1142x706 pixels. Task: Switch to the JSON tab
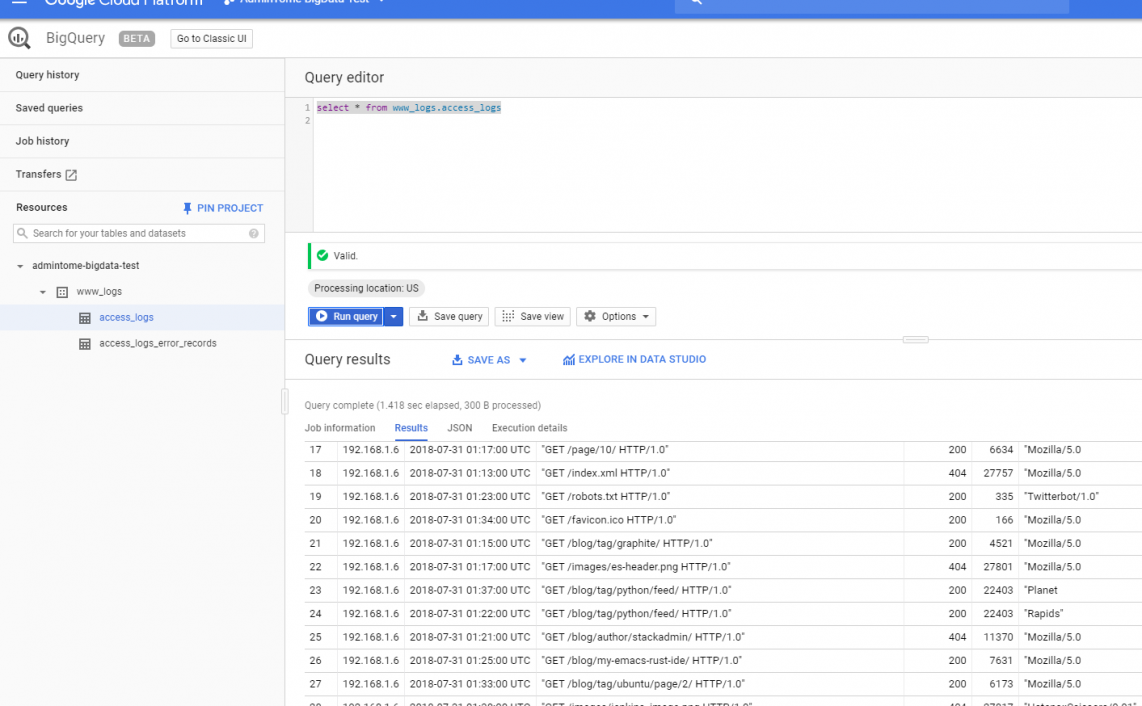(x=459, y=427)
